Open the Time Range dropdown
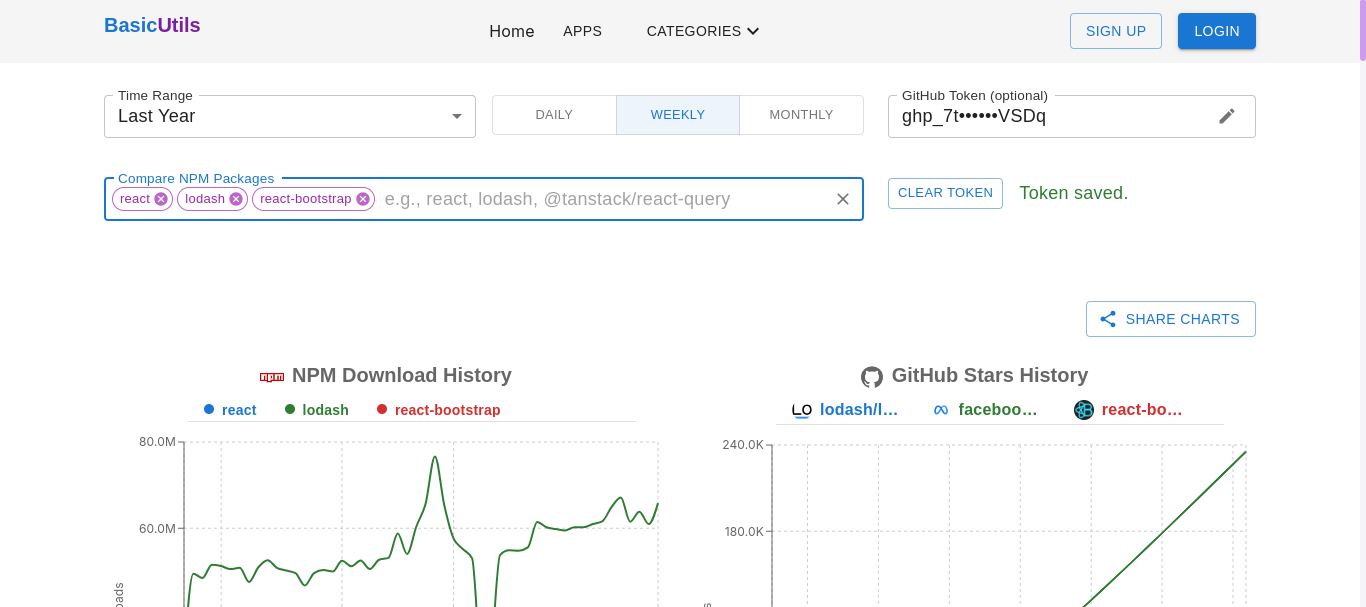 click(x=290, y=116)
